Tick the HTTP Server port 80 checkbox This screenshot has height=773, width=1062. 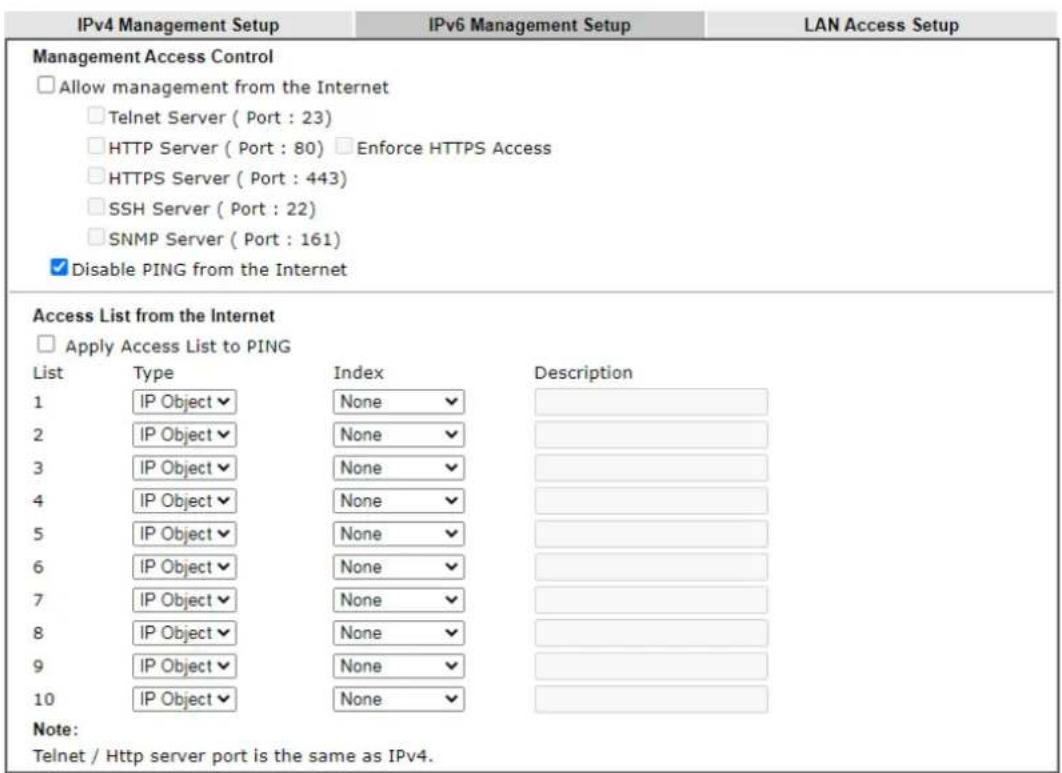[x=96, y=146]
